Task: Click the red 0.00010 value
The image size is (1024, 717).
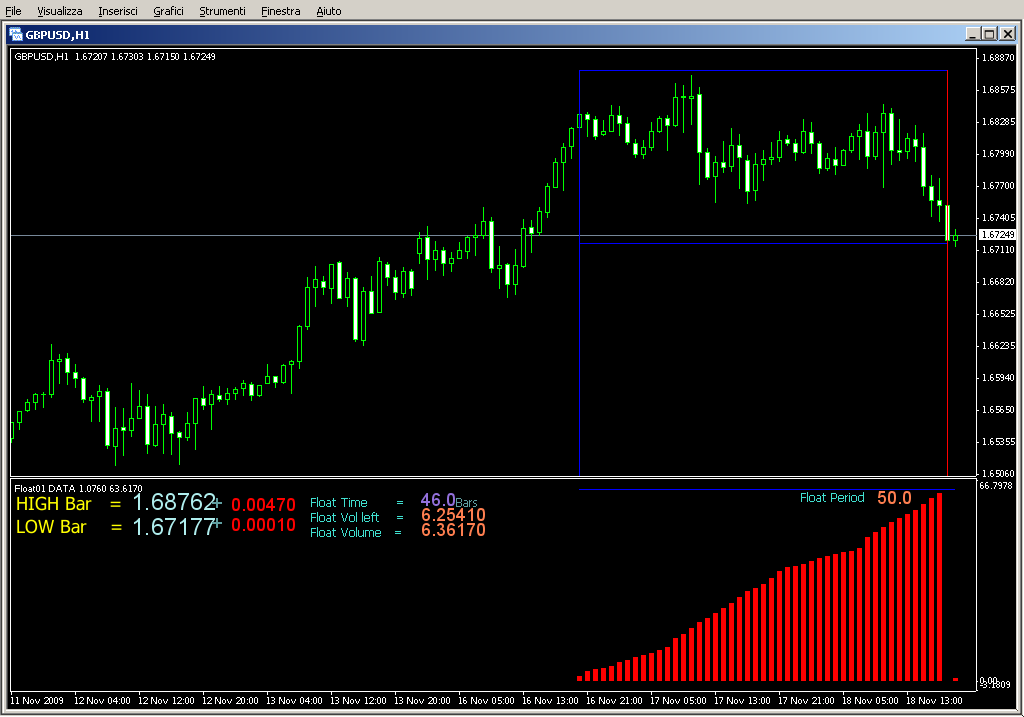Action: (x=263, y=525)
